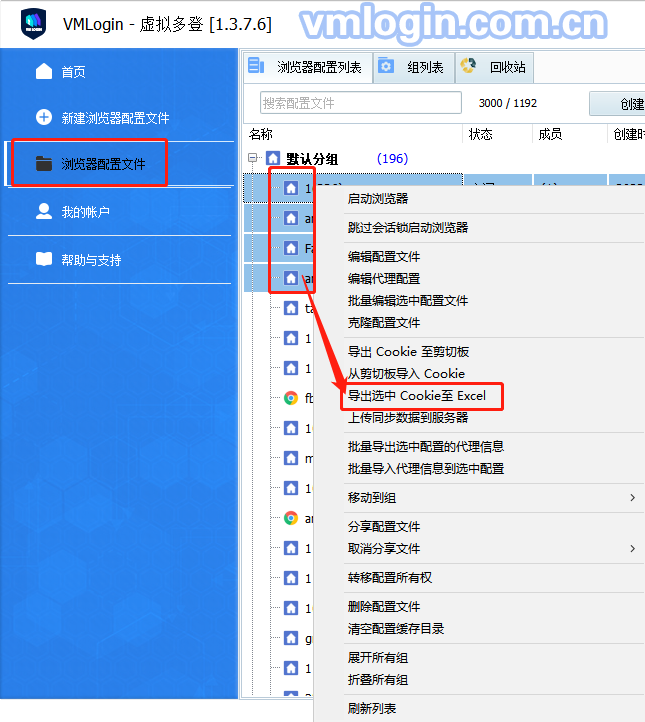645x722 pixels.
Task: Select 清空配置缓存目录 menu entry
Action: click(x=396, y=629)
